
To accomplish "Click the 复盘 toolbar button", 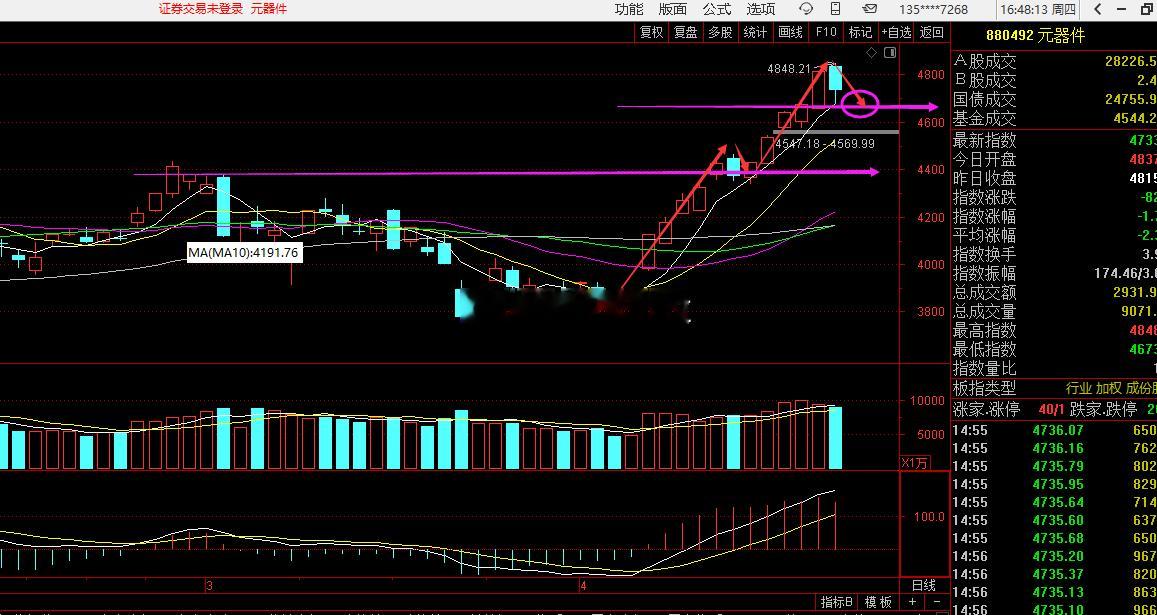I will (x=686, y=32).
